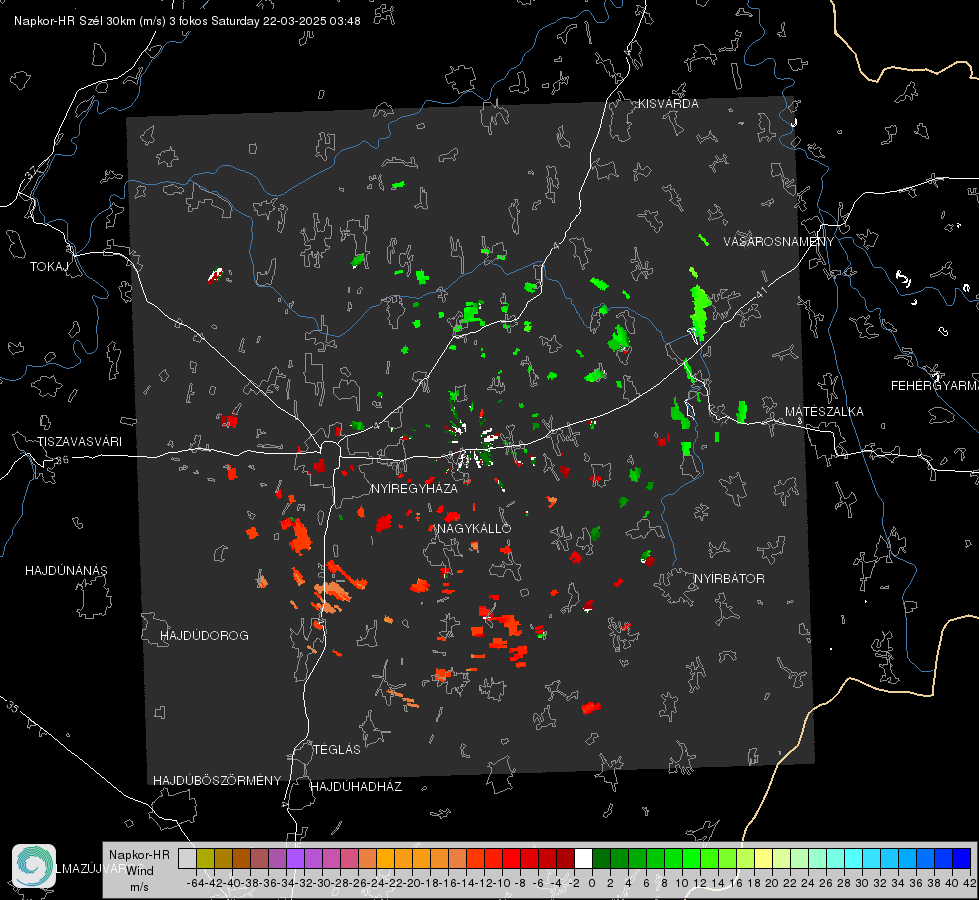Click the road number 41 on the map
The height and width of the screenshot is (900, 979).
tap(760, 291)
